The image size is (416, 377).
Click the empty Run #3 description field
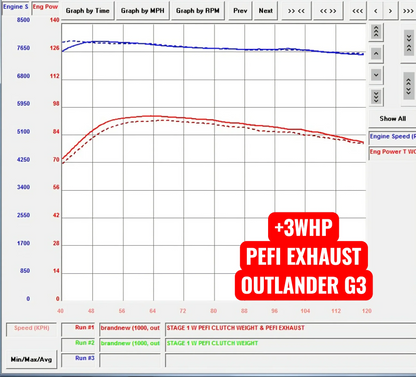(x=291, y=360)
